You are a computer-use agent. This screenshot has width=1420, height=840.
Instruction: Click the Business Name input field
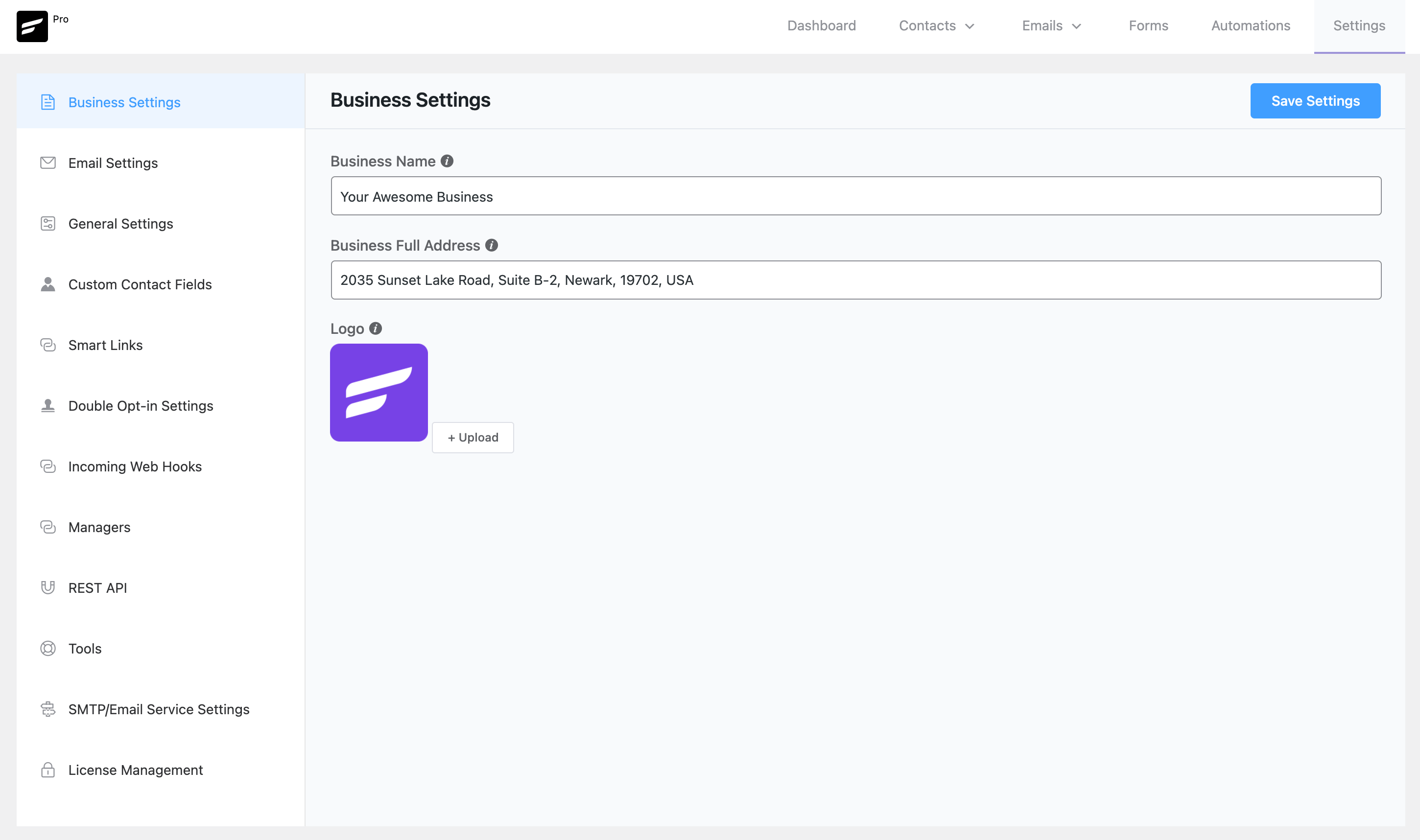[x=855, y=196]
